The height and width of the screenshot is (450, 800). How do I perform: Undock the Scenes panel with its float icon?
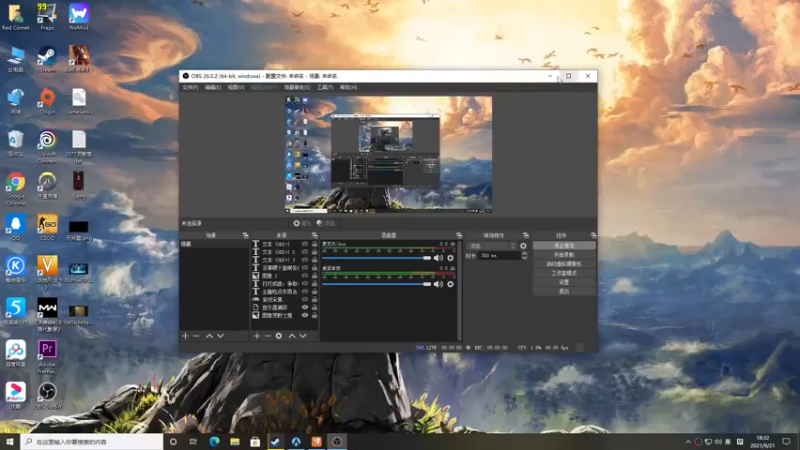(x=245, y=235)
